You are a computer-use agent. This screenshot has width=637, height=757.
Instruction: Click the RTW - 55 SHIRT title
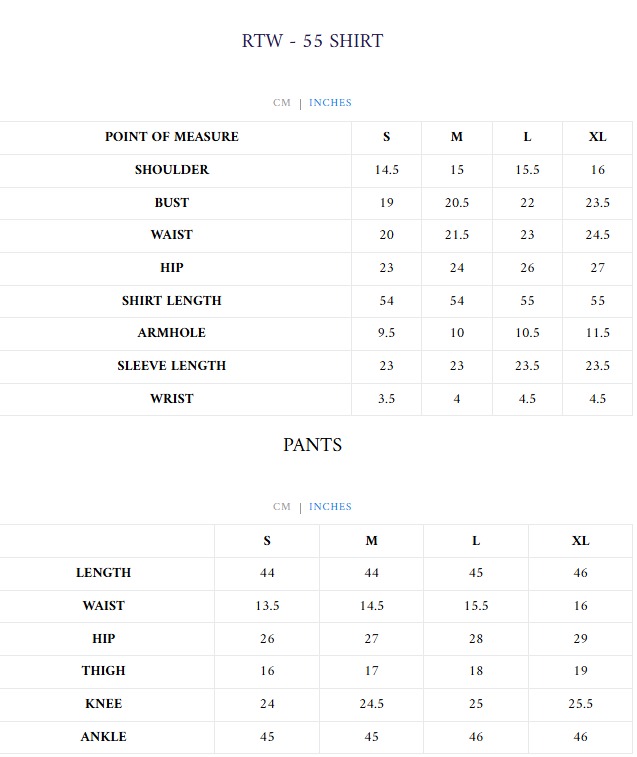coord(312,41)
